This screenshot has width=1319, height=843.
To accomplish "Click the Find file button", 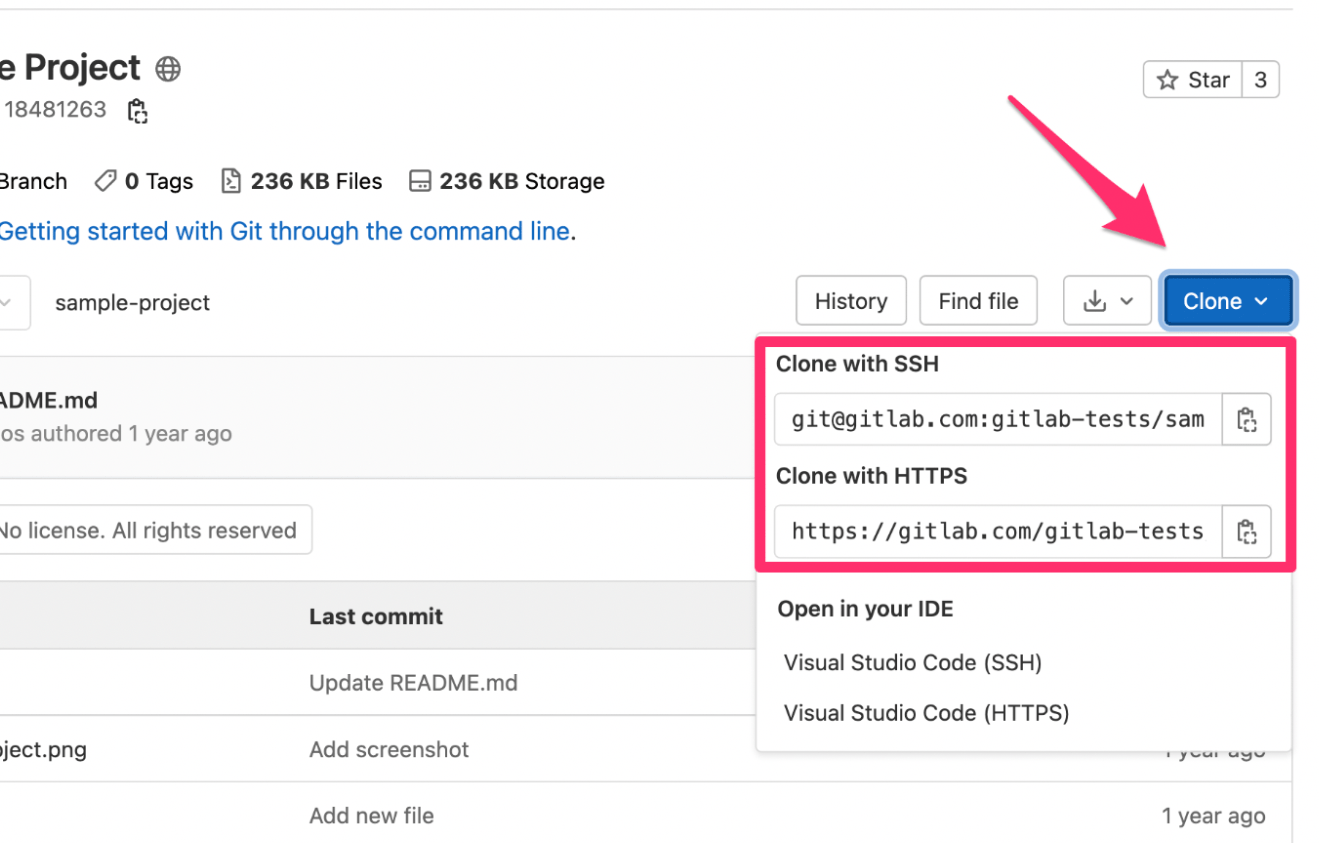I will [x=977, y=300].
